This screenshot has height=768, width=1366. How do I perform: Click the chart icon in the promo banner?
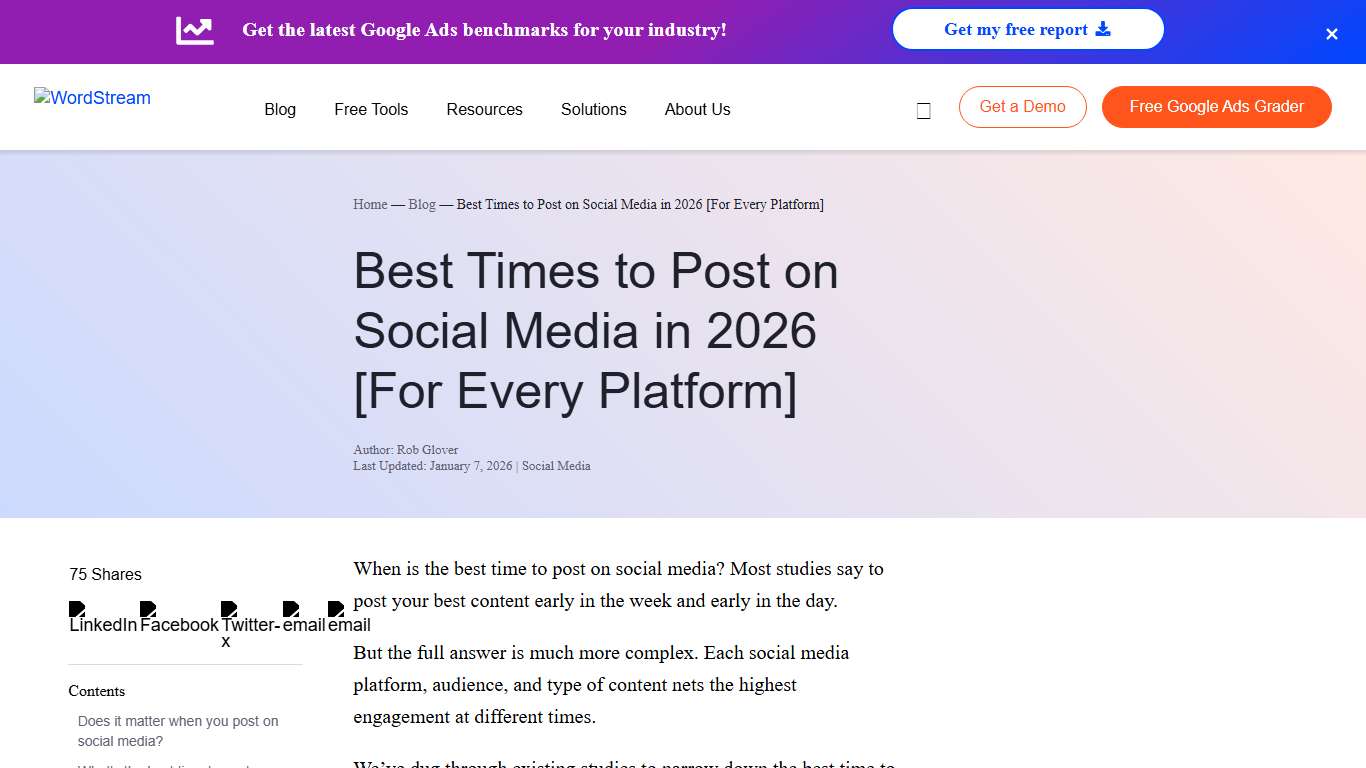[194, 30]
